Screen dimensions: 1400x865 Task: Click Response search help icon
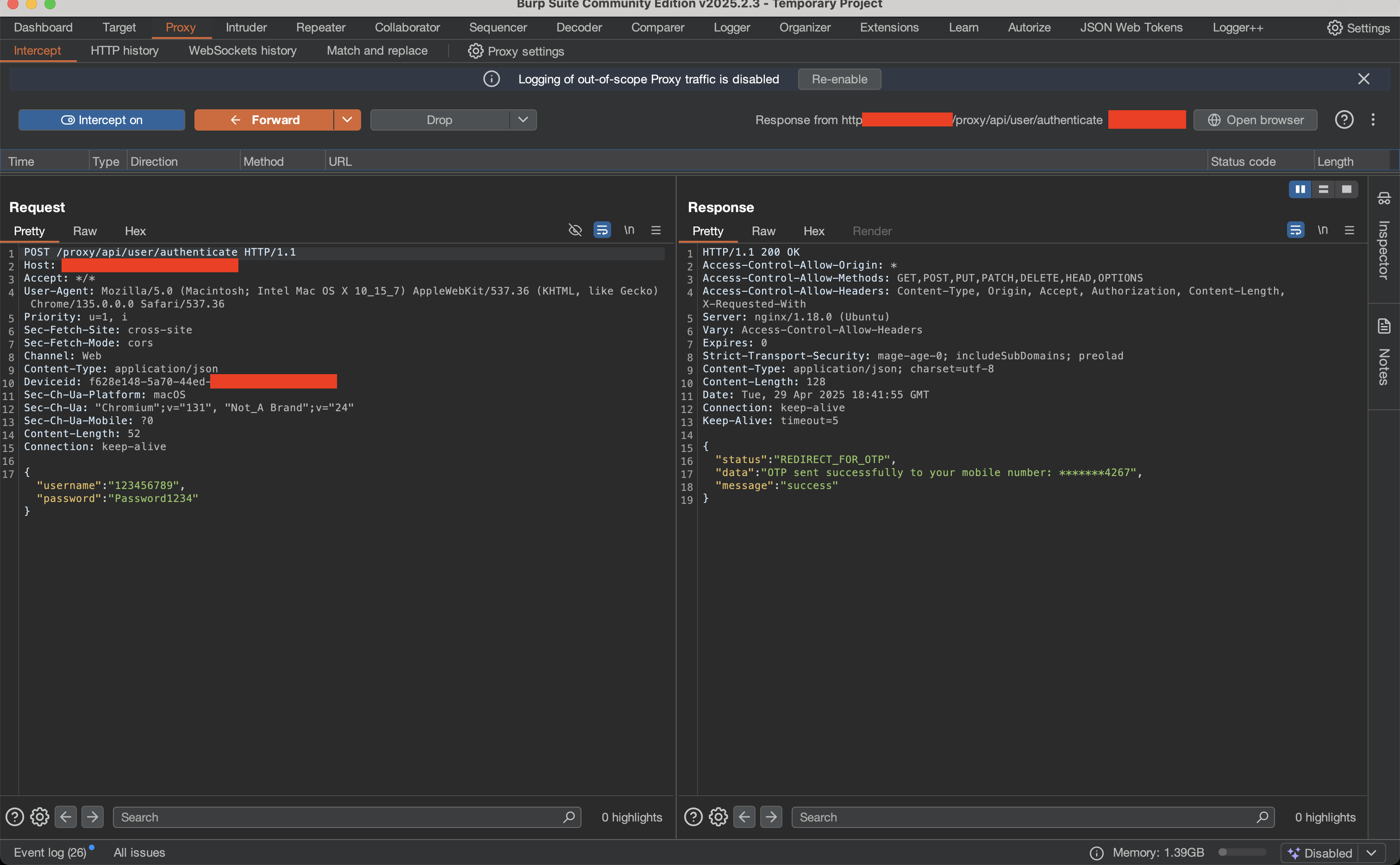tap(693, 817)
